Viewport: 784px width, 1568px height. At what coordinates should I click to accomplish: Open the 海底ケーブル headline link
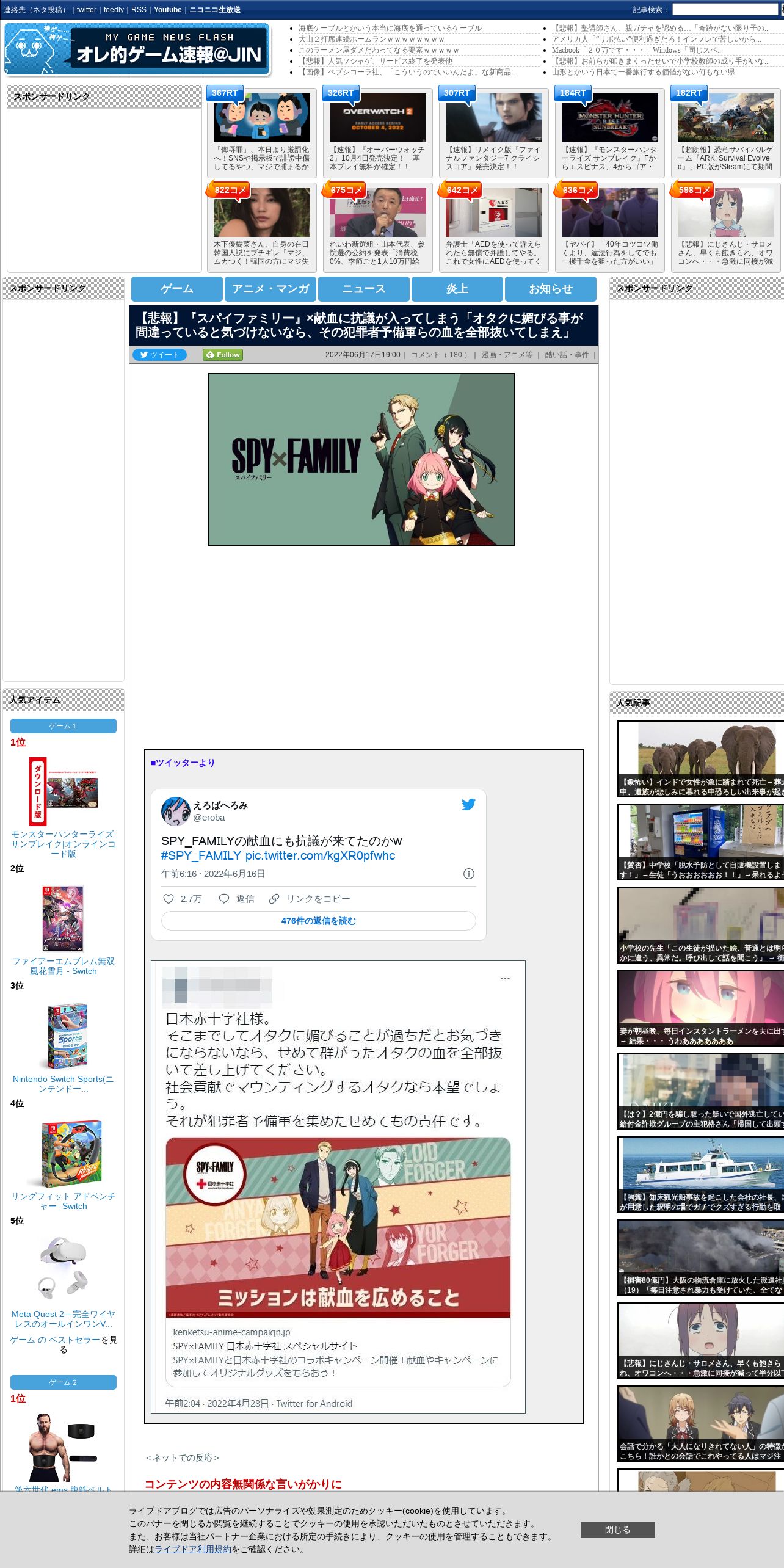point(390,28)
